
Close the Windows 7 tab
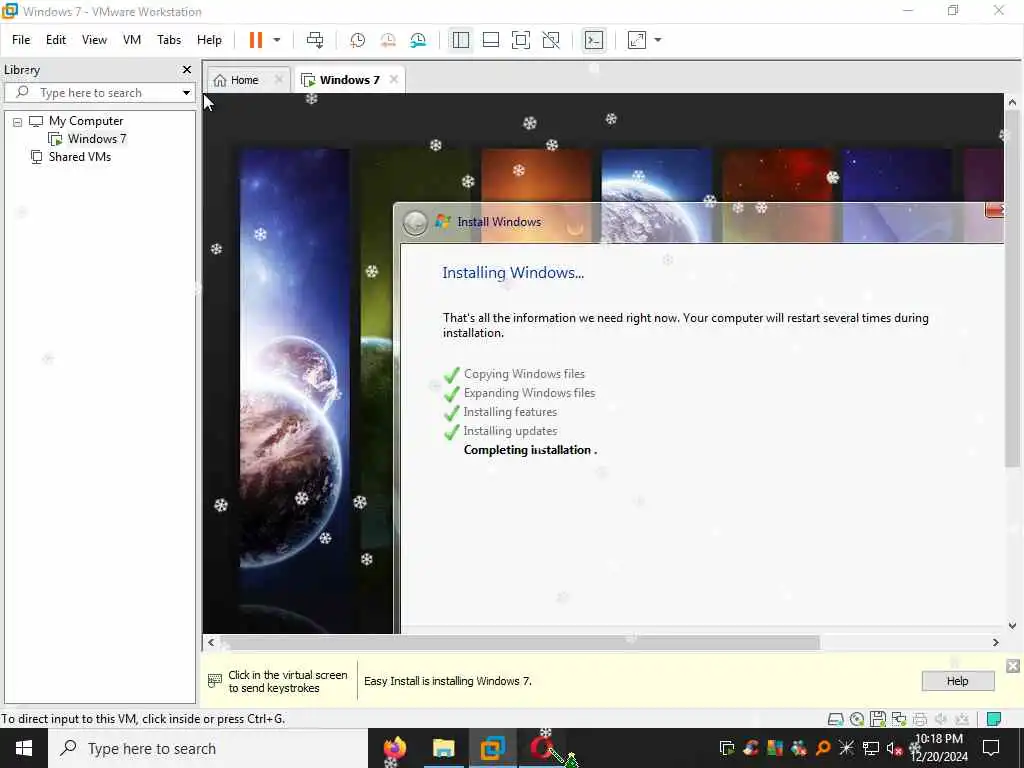point(394,80)
